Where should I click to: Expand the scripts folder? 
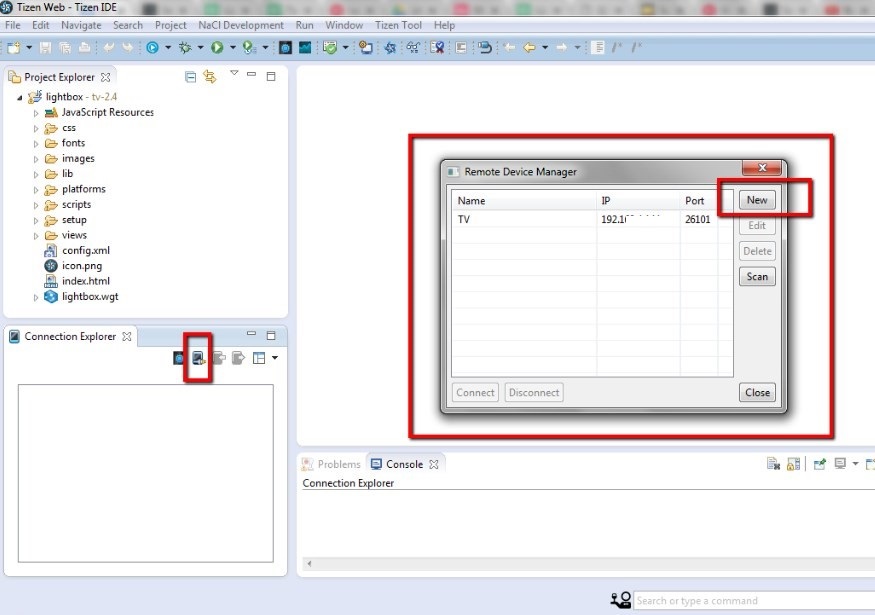[x=36, y=205]
